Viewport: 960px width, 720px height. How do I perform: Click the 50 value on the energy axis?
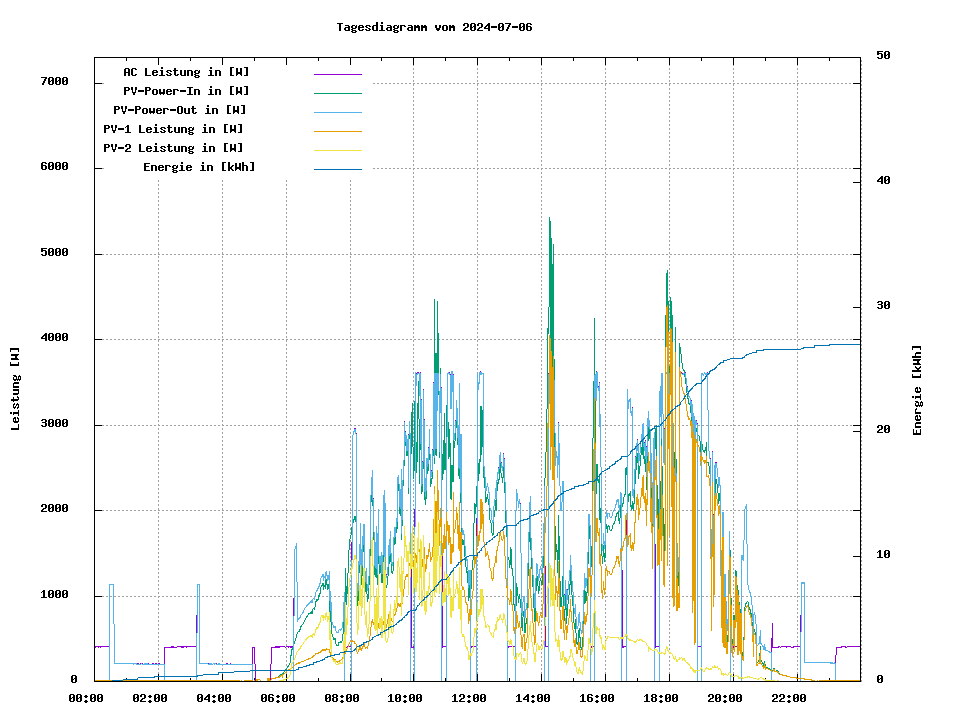point(883,56)
